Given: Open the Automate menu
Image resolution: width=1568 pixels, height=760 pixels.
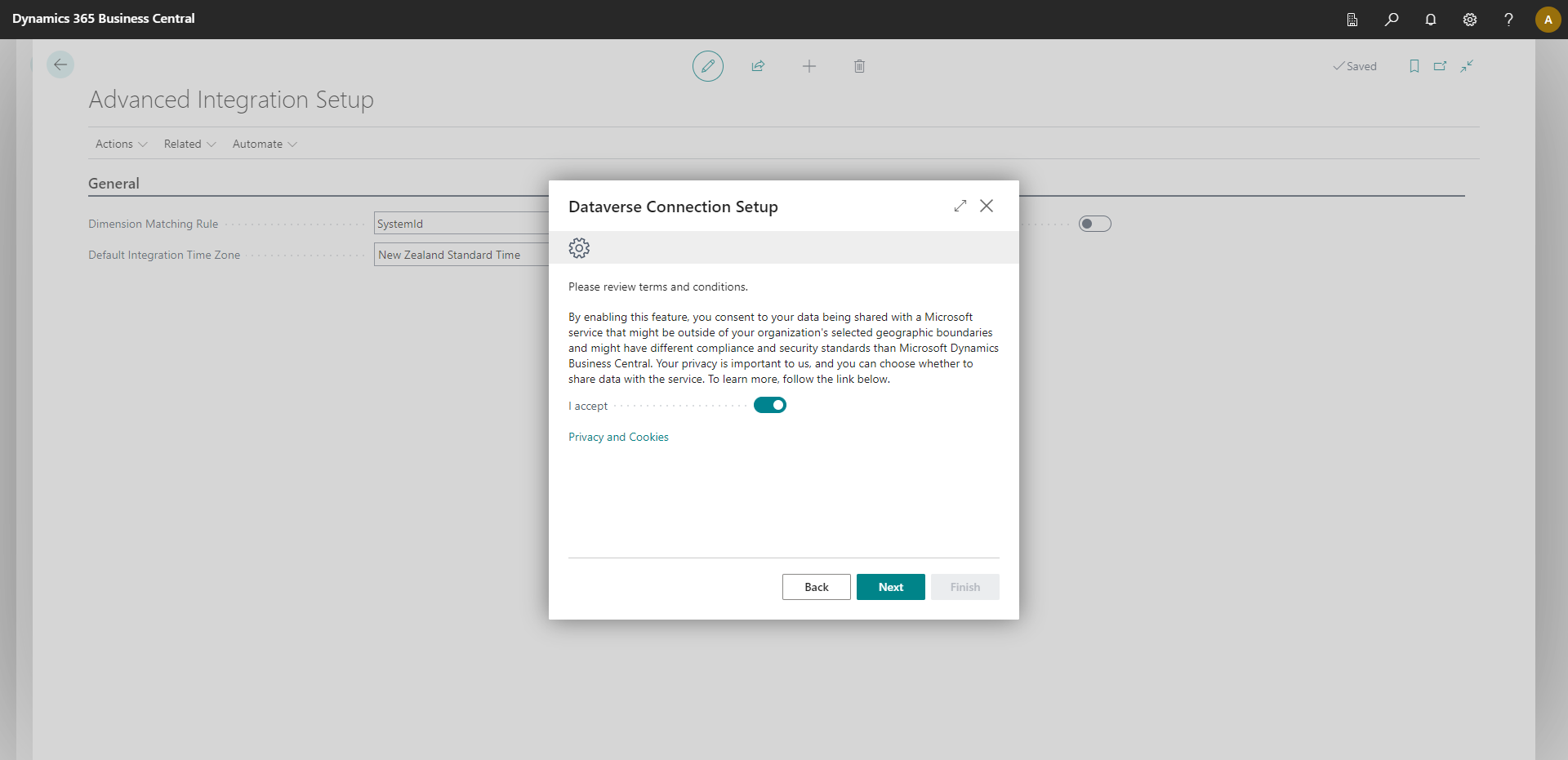Looking at the screenshot, I should click(x=265, y=144).
